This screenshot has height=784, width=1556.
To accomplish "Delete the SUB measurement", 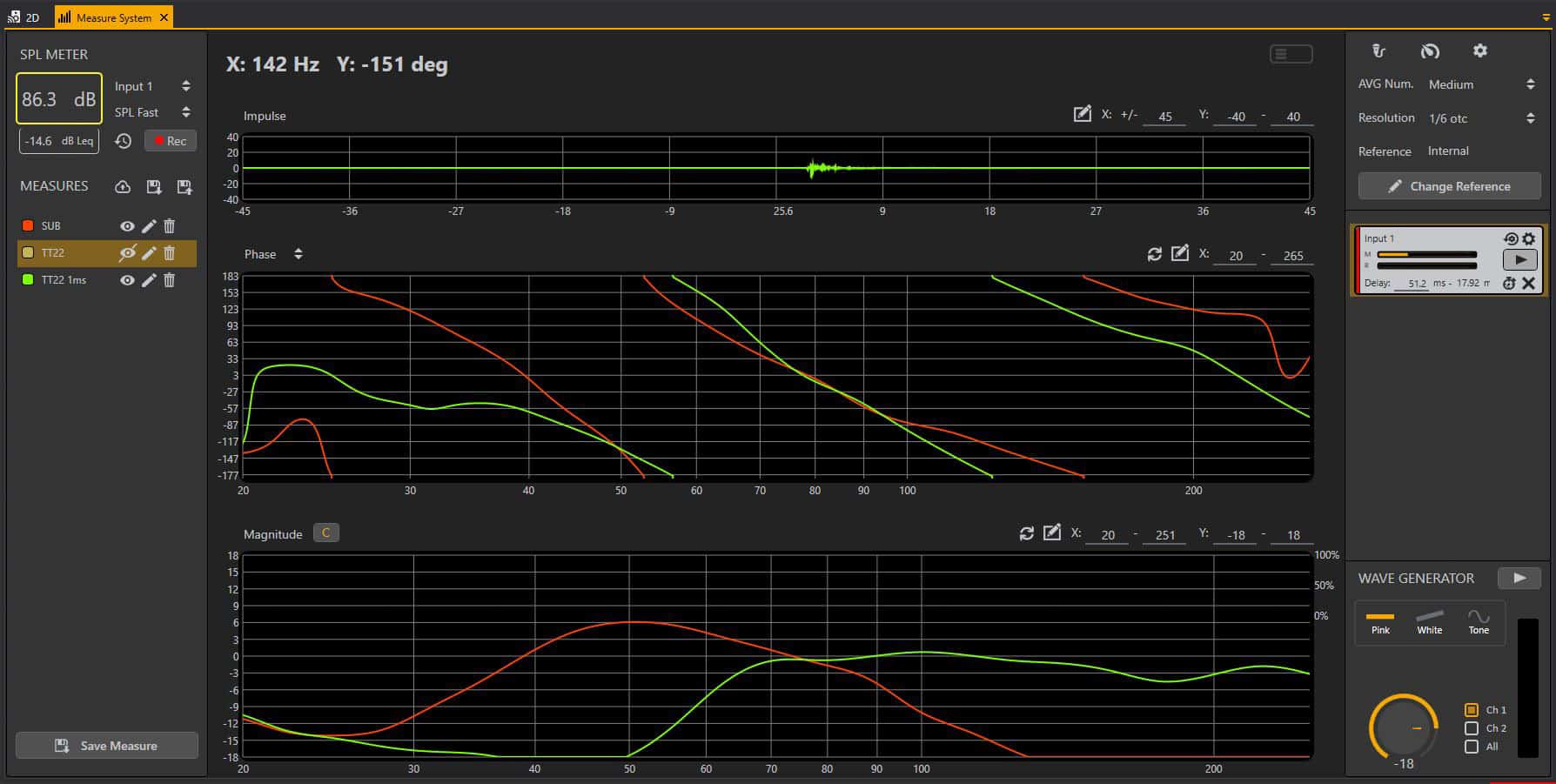I will pyautogui.click(x=170, y=226).
